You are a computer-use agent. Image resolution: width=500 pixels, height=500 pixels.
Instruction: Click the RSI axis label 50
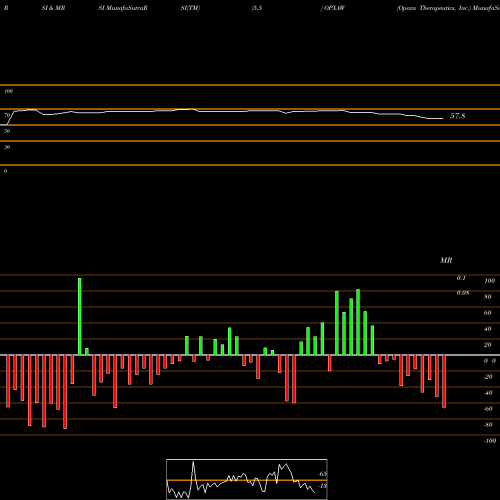coord(7,131)
